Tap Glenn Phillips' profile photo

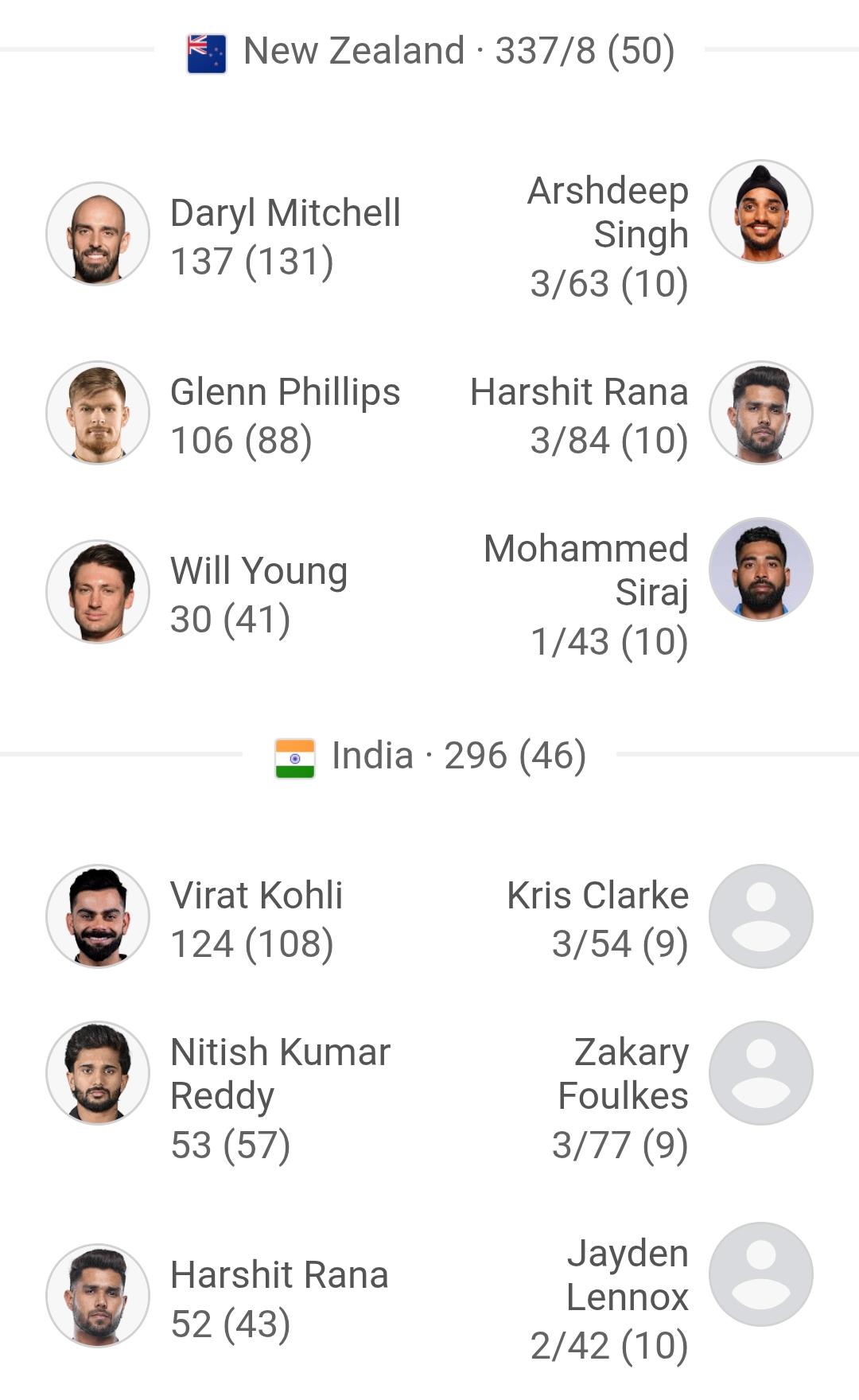tap(98, 413)
